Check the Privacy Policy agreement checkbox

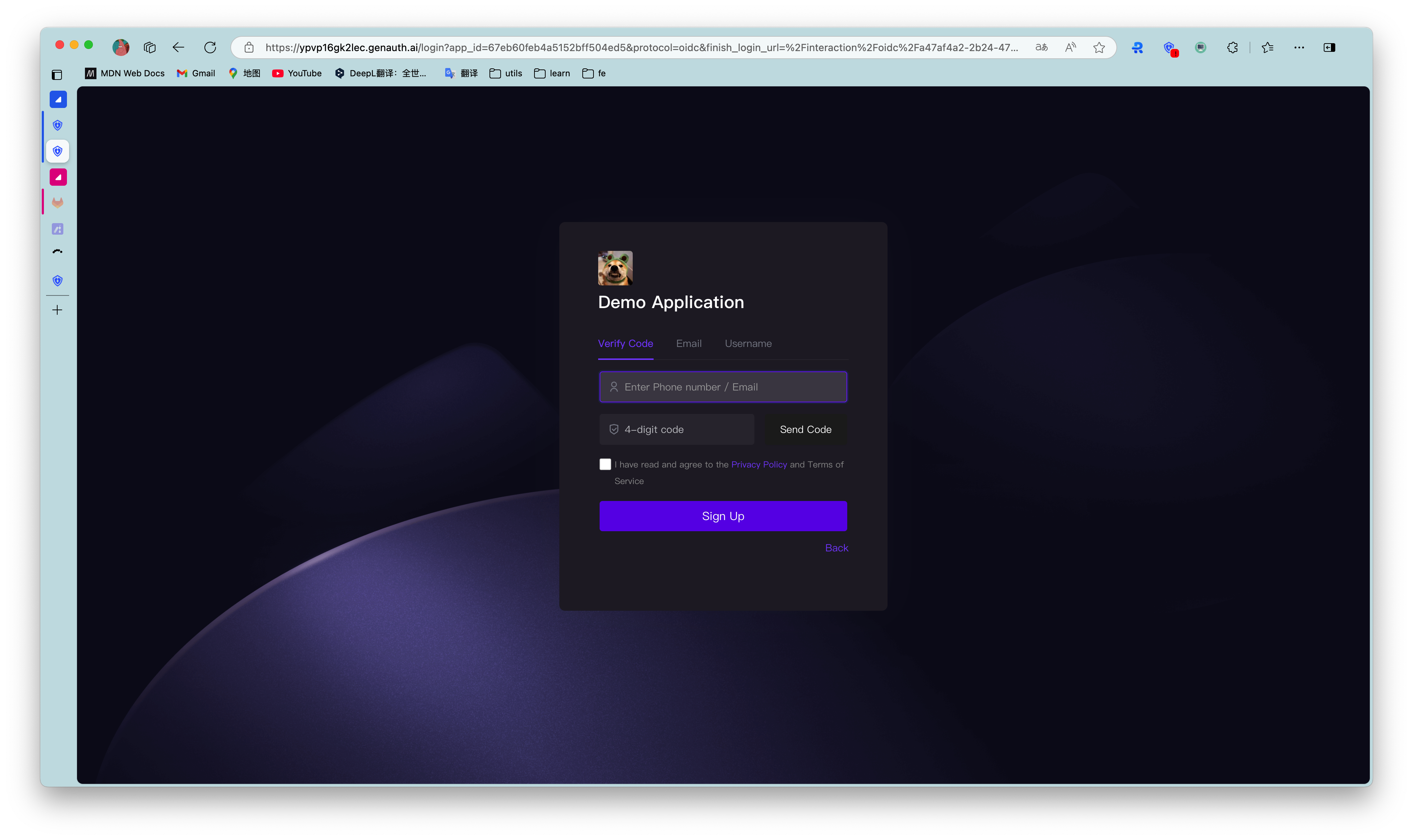(x=605, y=464)
